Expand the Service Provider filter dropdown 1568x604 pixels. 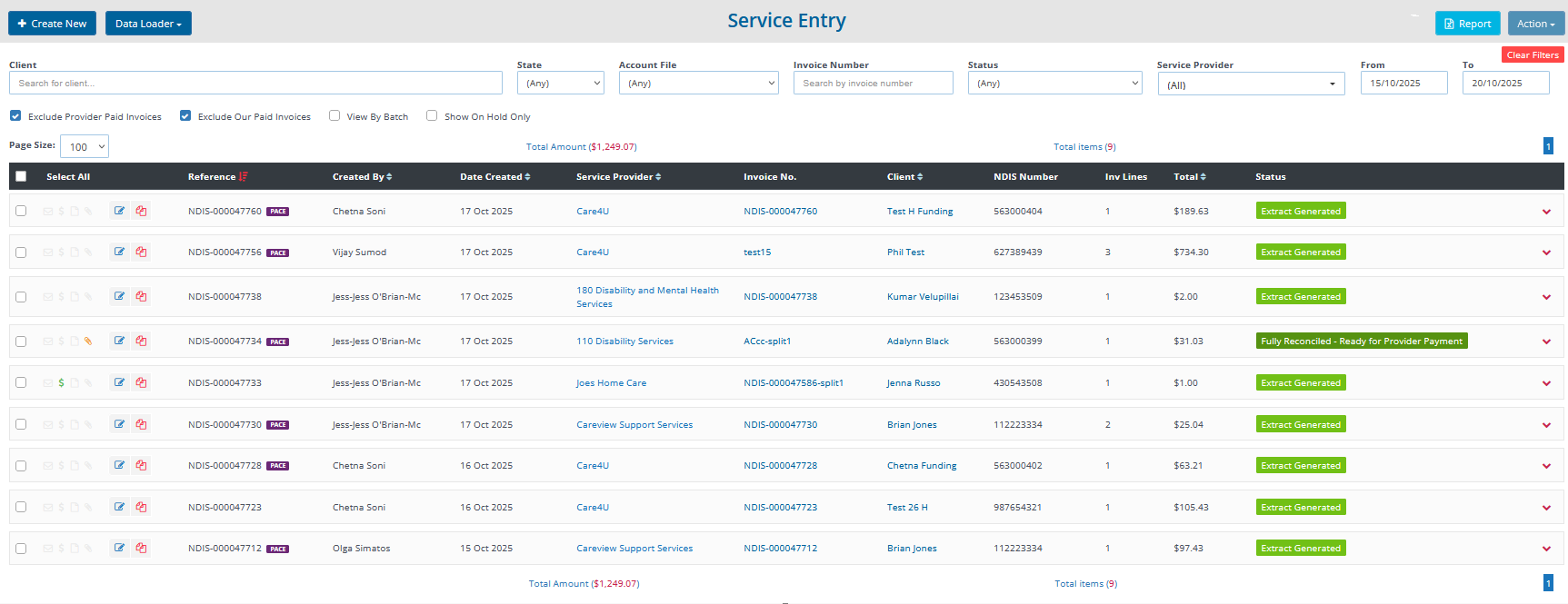1251,84
